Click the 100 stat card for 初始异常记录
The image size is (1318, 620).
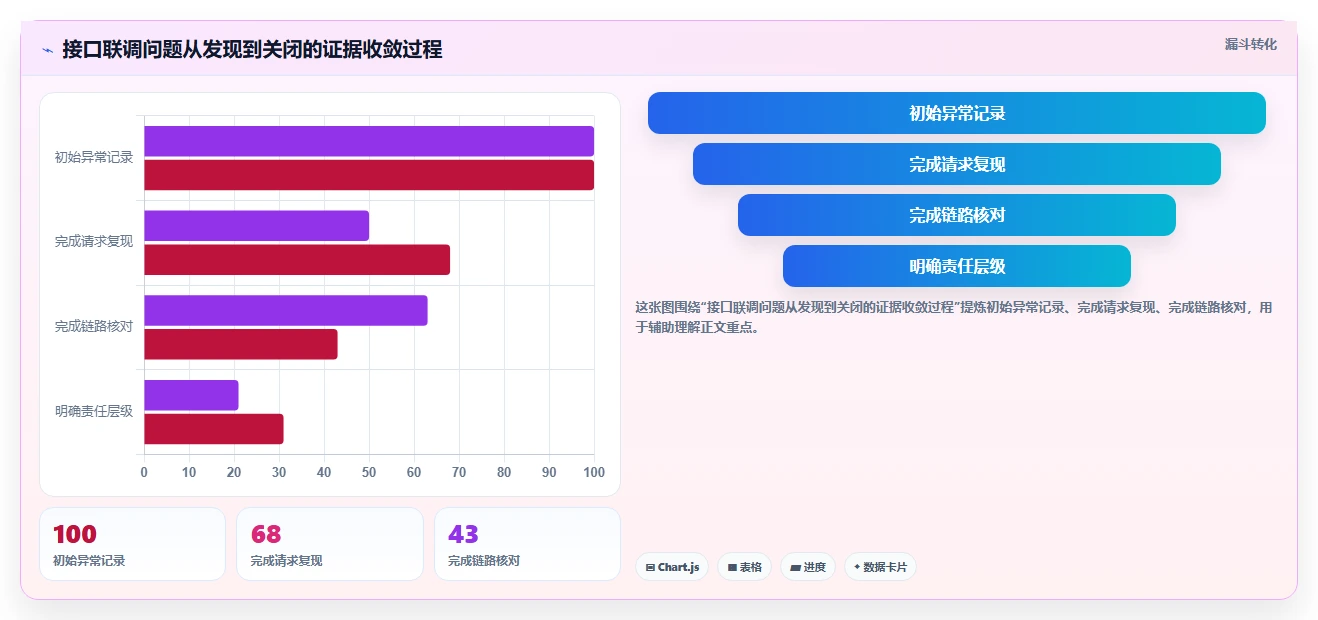point(132,544)
